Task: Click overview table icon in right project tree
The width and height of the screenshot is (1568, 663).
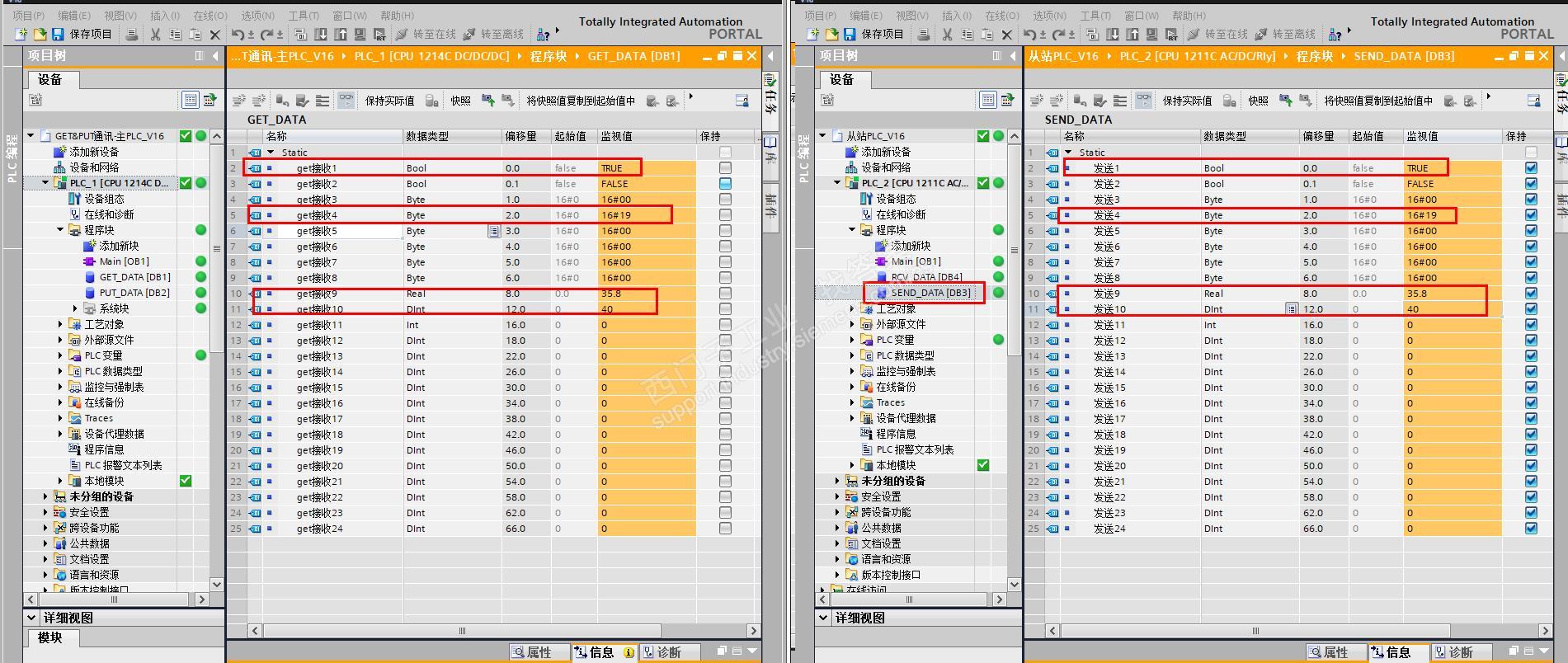Action: [x=987, y=100]
